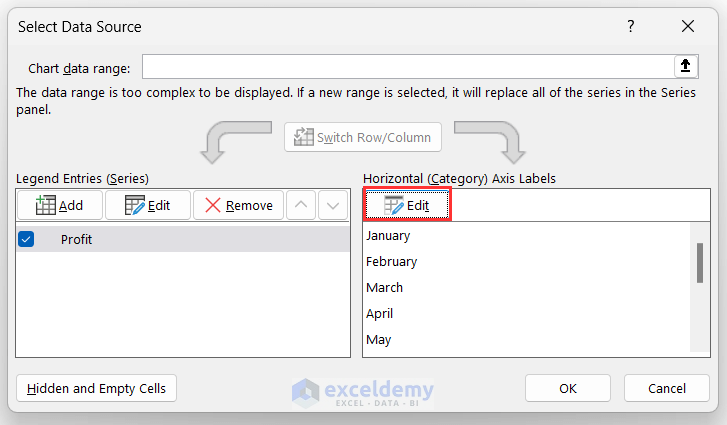
Task: Select March category label
Action: pos(385,288)
